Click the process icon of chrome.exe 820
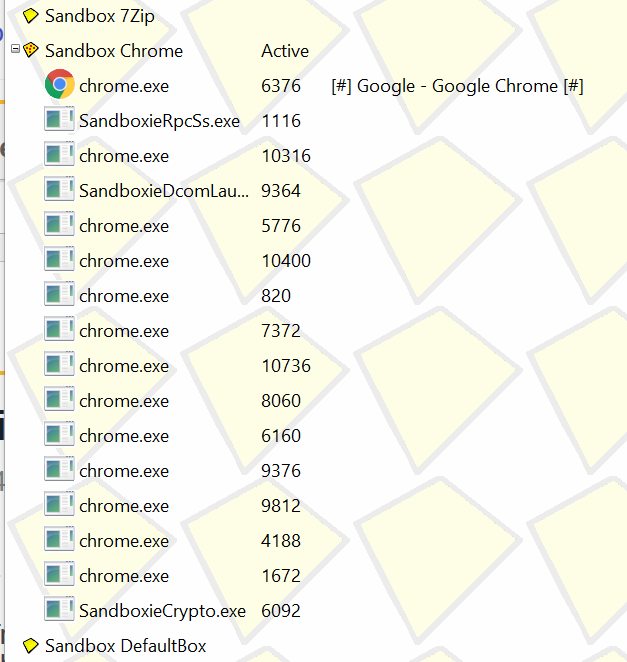This screenshot has height=662, width=627. point(60,294)
